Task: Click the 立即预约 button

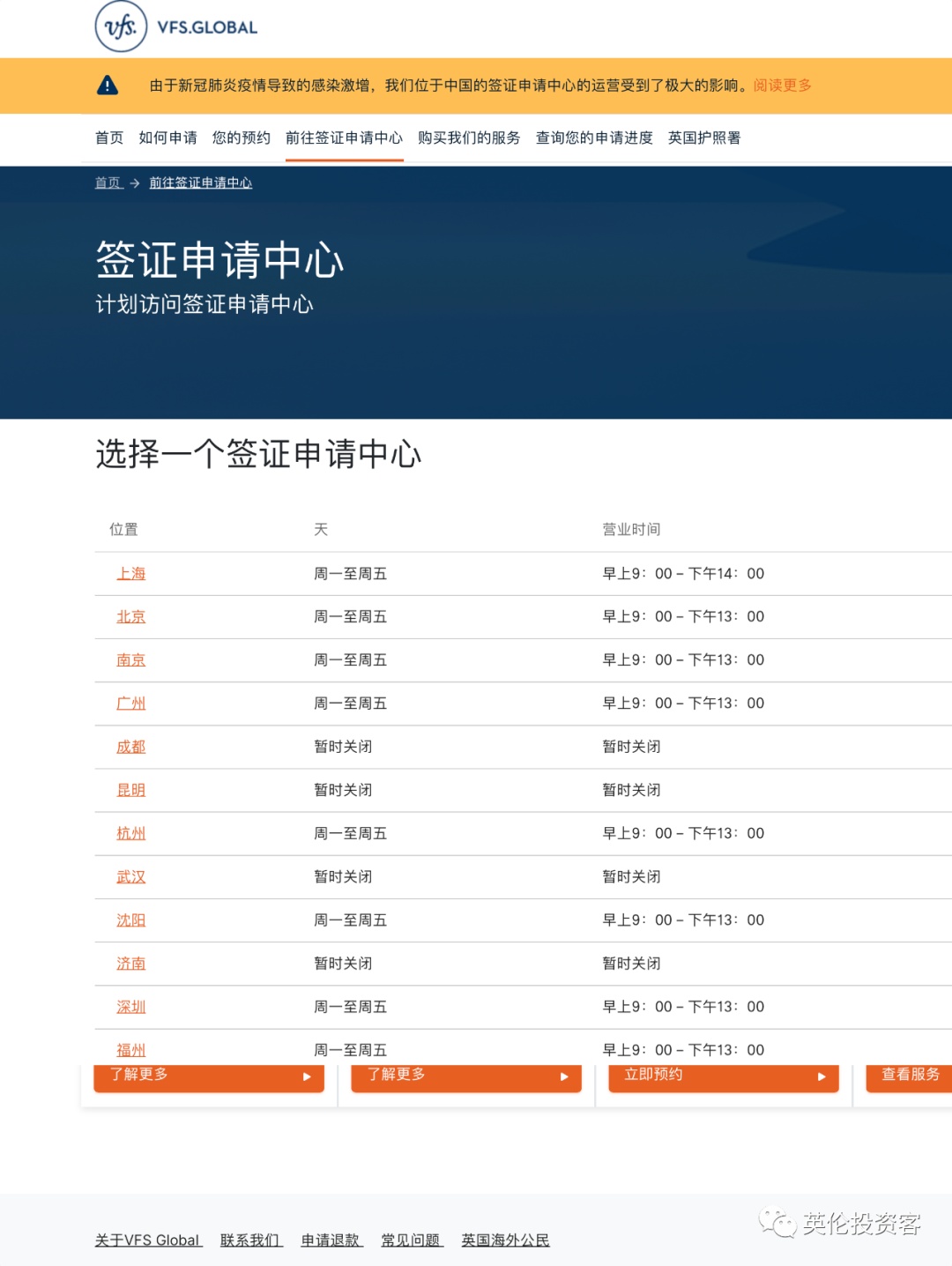Action: coord(723,1076)
